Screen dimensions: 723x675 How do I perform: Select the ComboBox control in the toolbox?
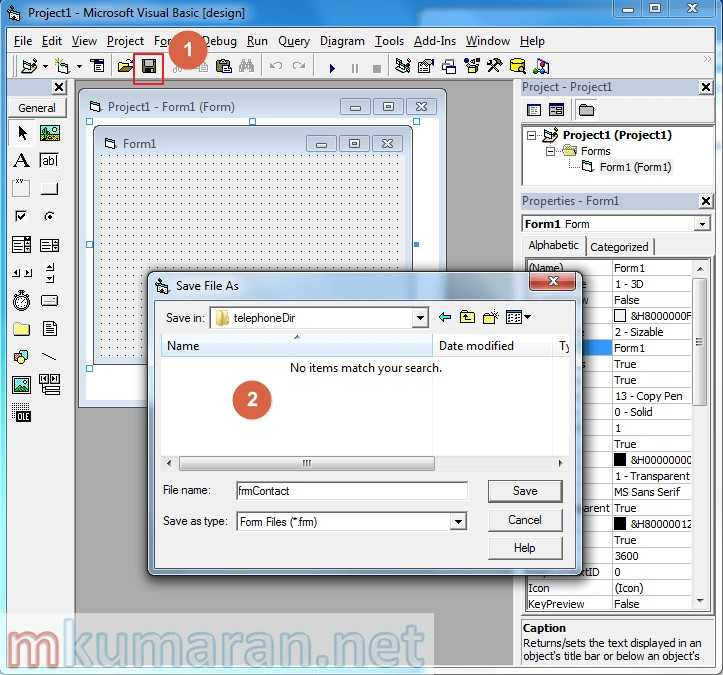pos(21,245)
